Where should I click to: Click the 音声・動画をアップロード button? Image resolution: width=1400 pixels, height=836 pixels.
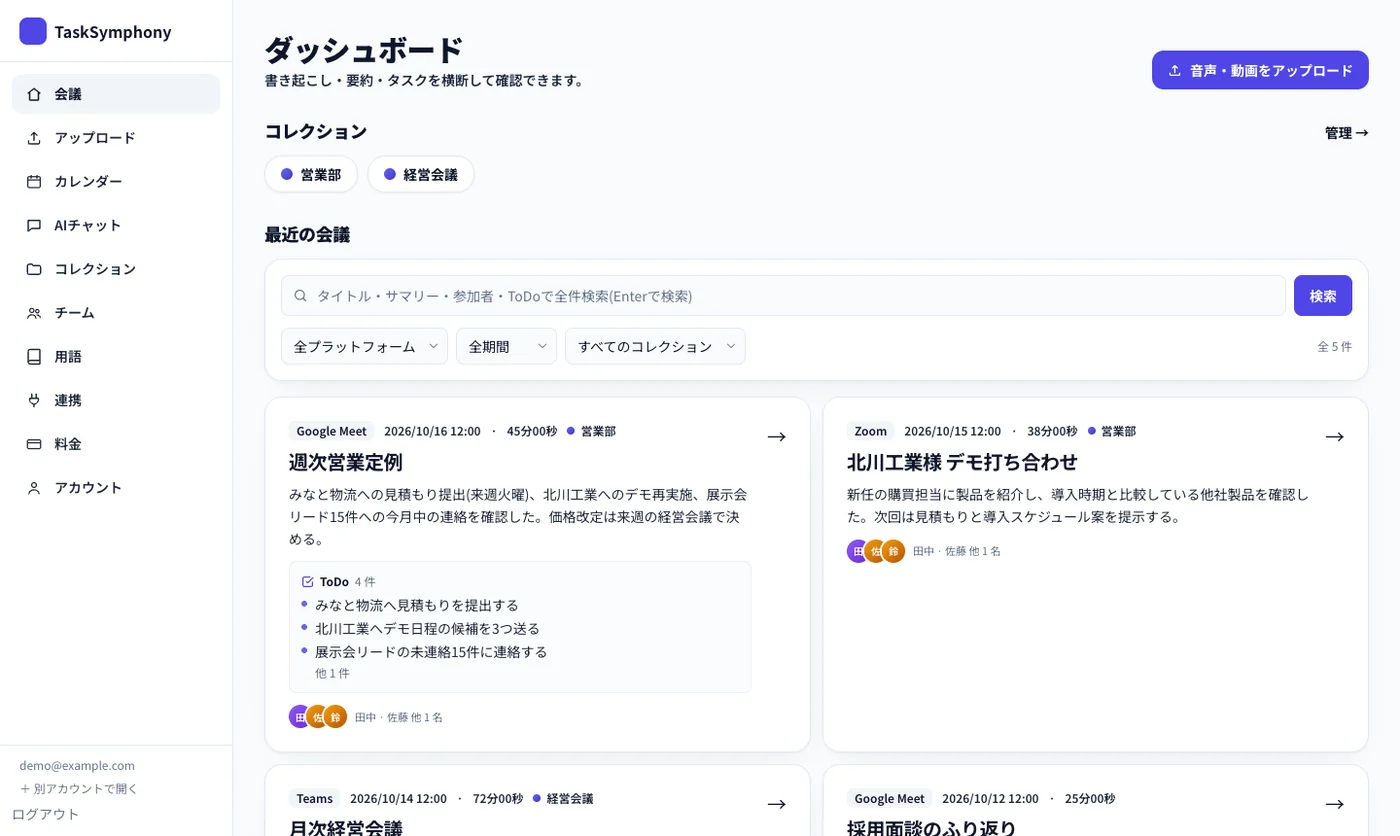click(1260, 70)
